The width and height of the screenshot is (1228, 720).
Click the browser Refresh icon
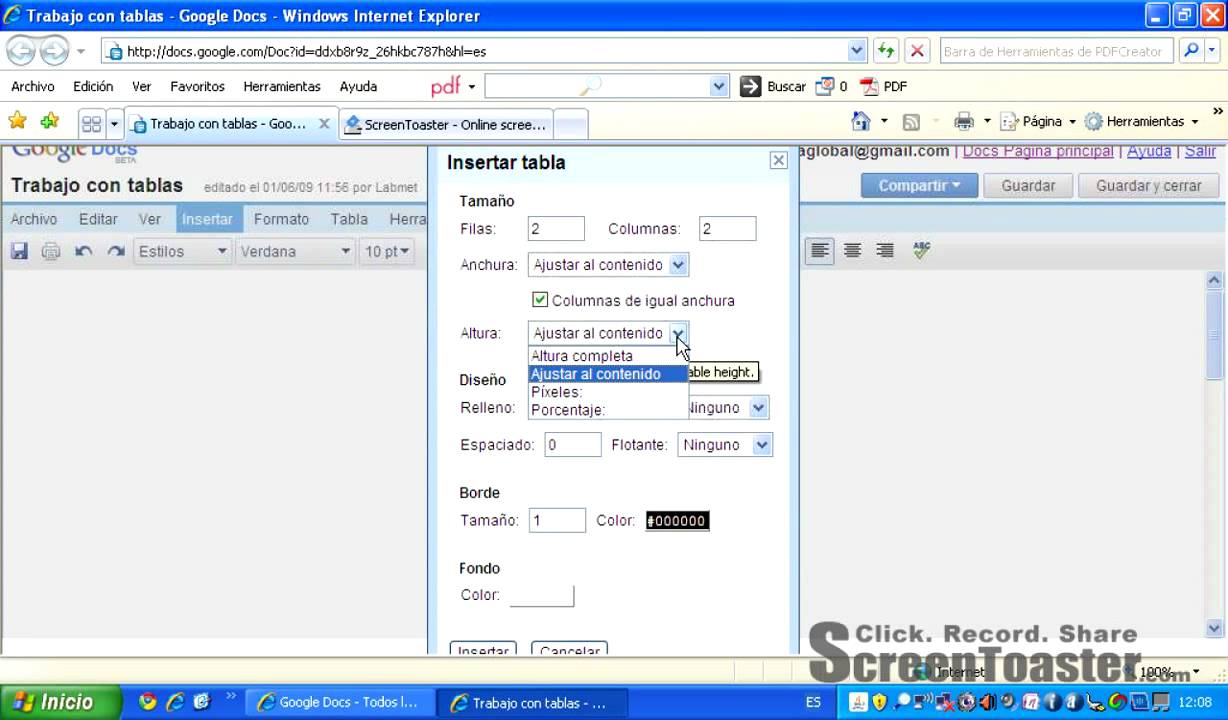pos(886,51)
